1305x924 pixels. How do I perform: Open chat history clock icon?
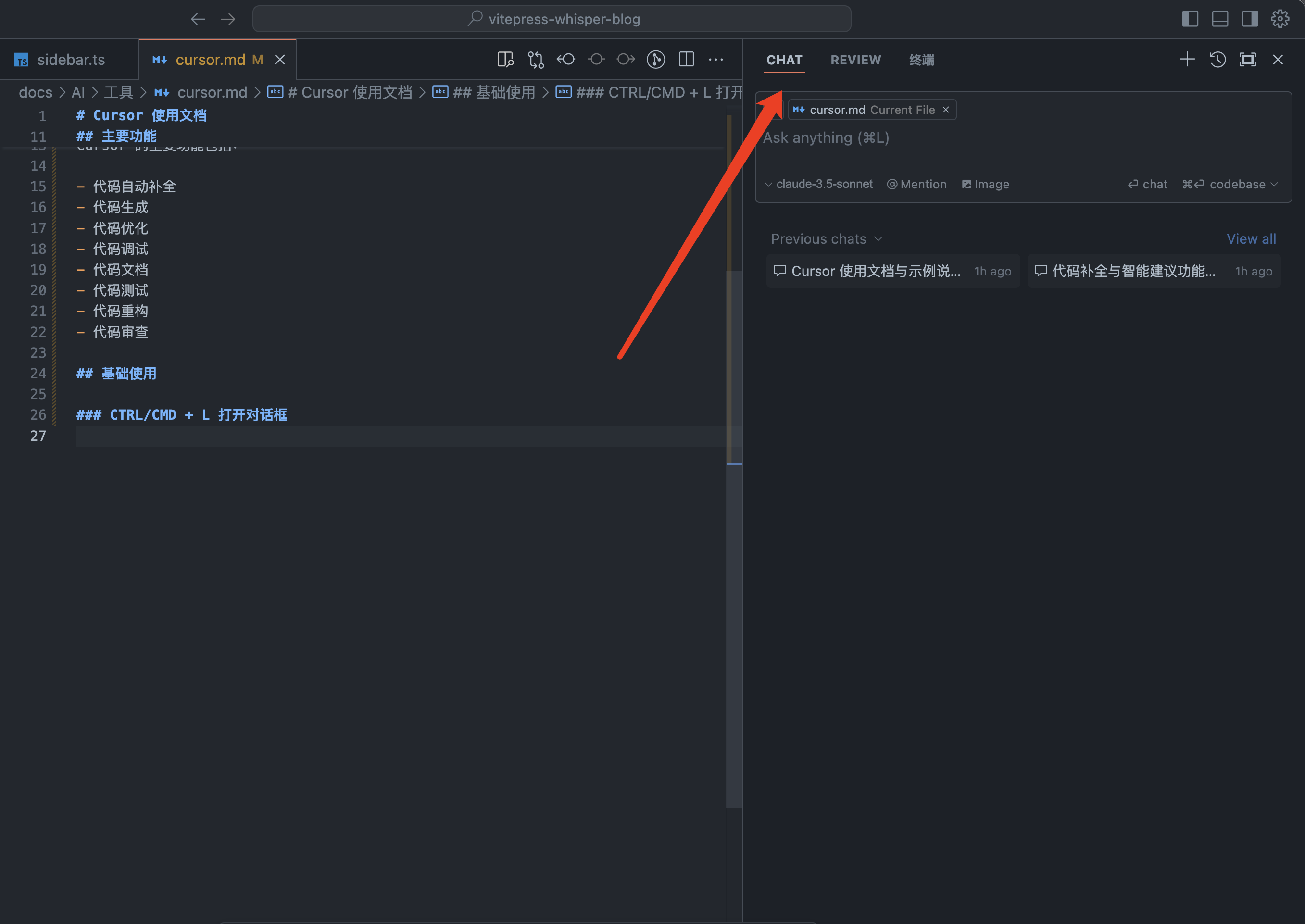(x=1217, y=60)
